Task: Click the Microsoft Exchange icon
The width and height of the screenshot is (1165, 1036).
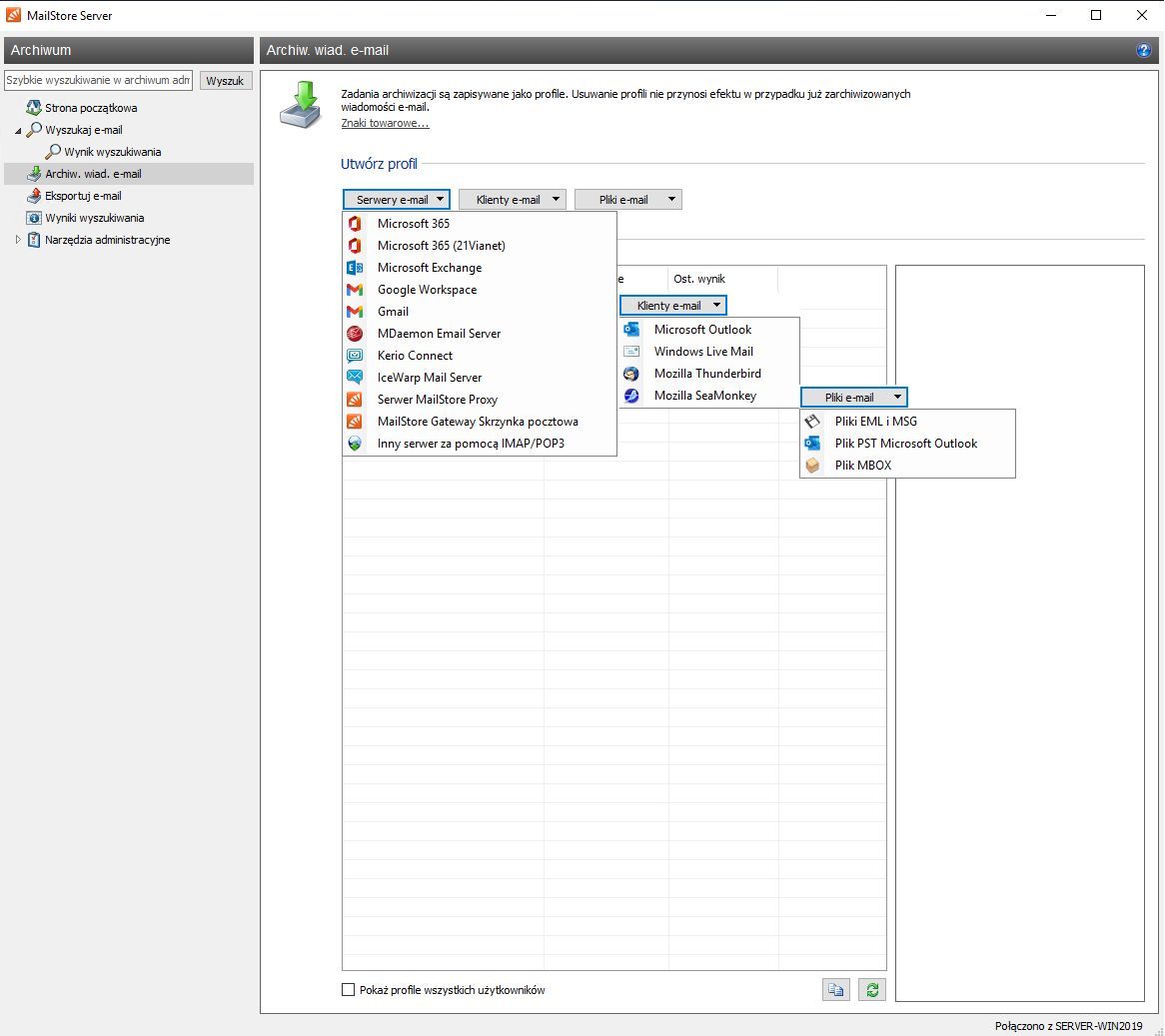Action: pyautogui.click(x=355, y=268)
